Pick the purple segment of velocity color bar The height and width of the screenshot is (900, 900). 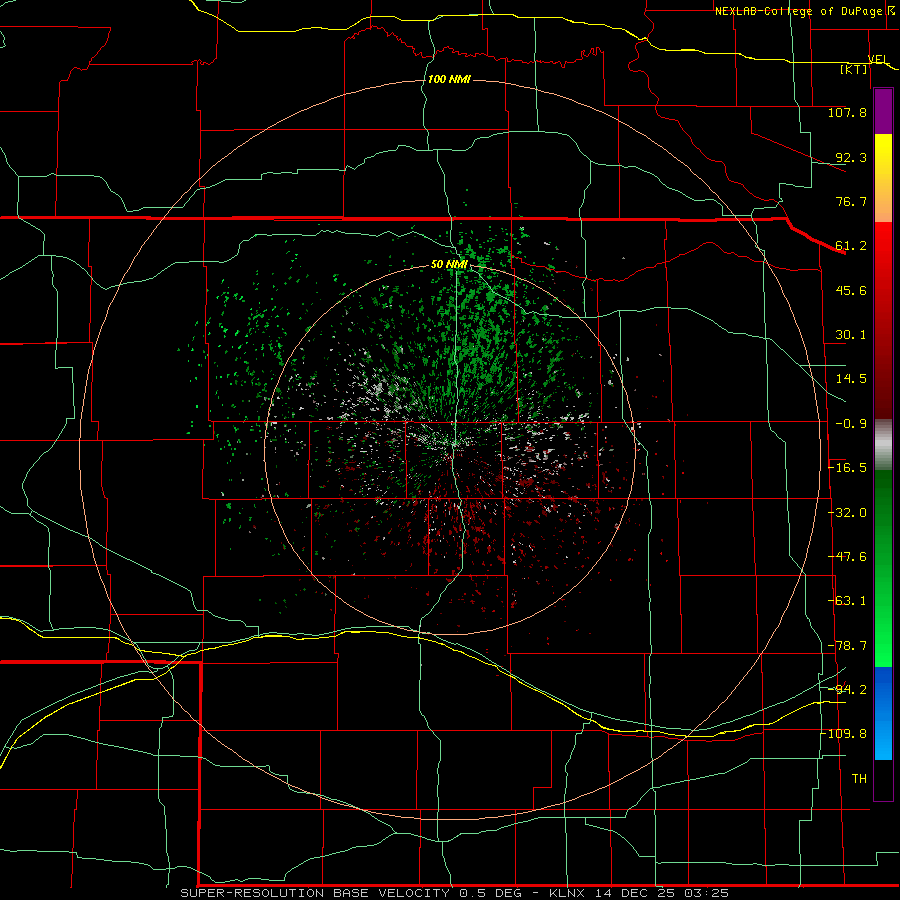coord(883,111)
